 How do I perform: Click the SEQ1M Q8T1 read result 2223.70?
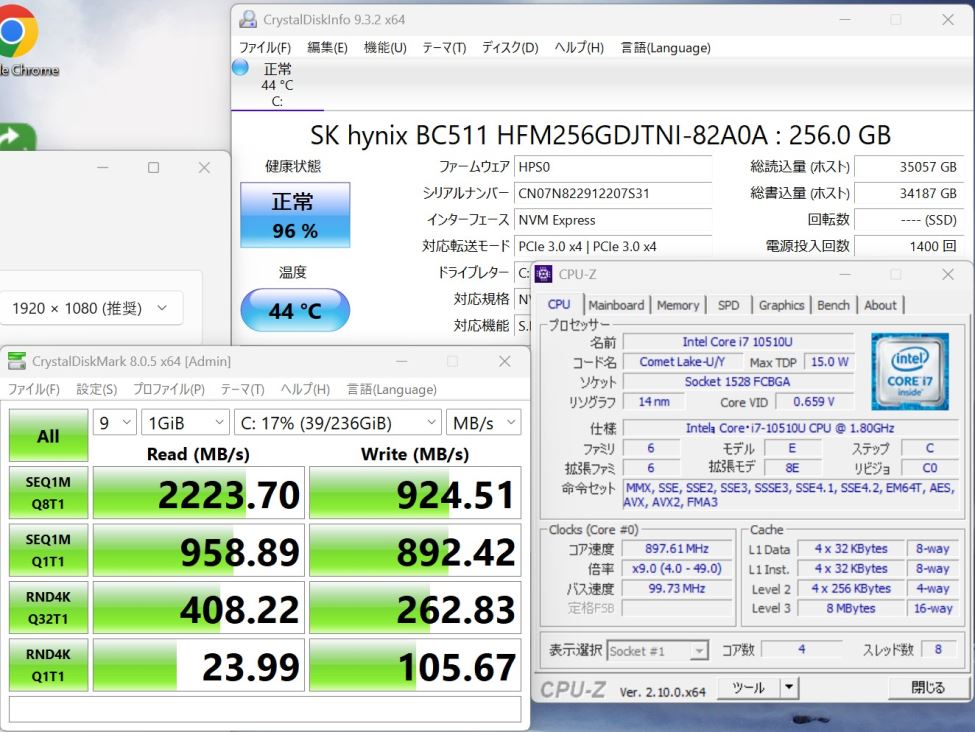(x=199, y=493)
